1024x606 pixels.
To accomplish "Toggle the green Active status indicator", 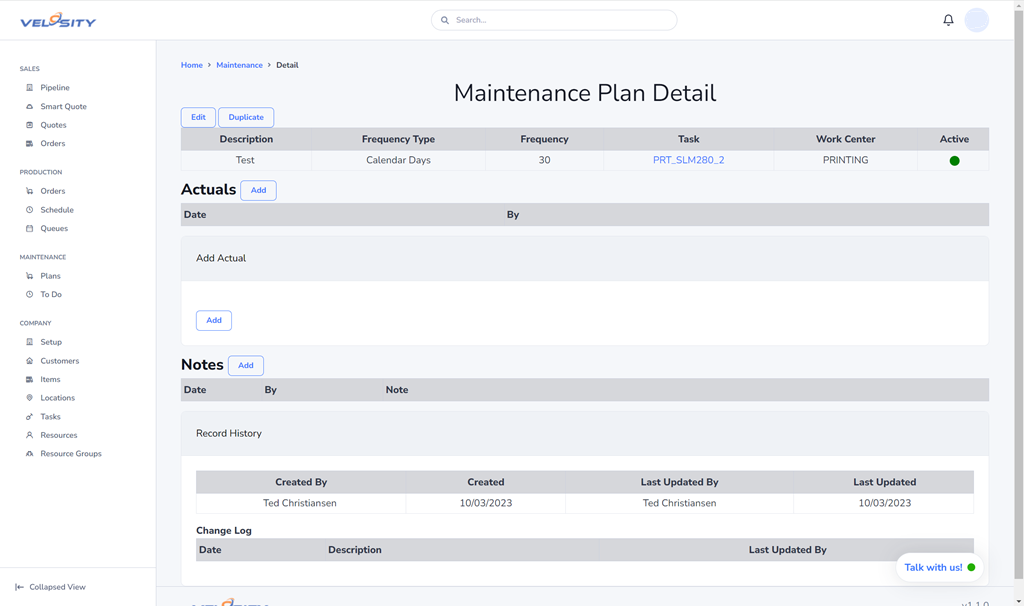I will tap(954, 161).
